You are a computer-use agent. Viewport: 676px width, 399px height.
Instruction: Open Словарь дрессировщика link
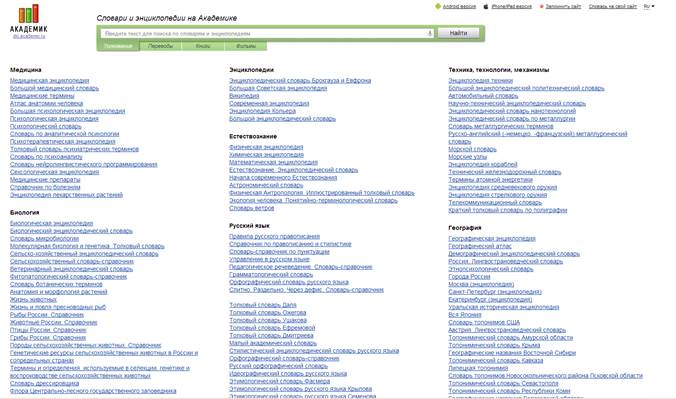point(44,383)
